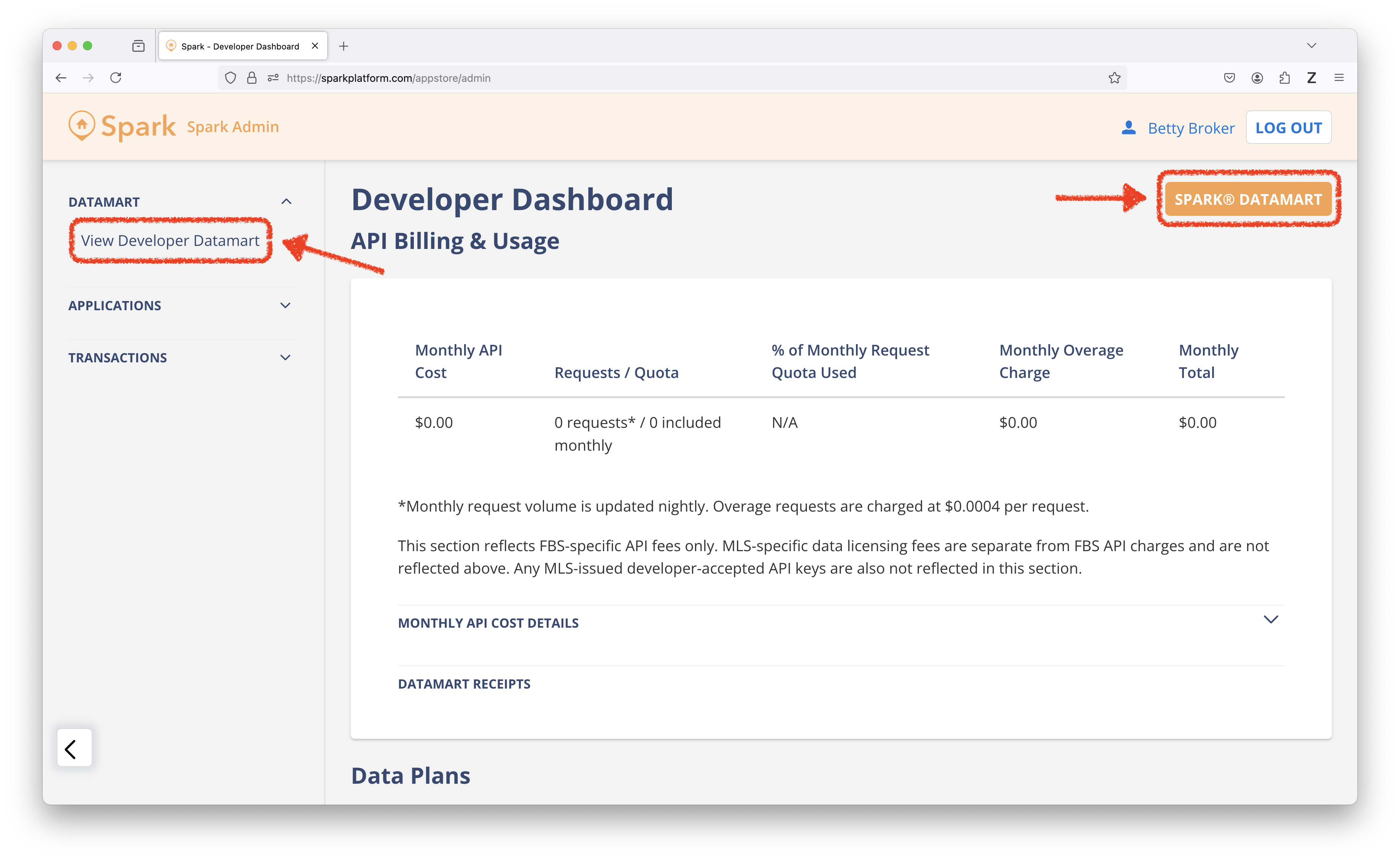This screenshot has width=1400, height=861.
Task: Open Firefox View tab overview icon
Action: pos(138,46)
